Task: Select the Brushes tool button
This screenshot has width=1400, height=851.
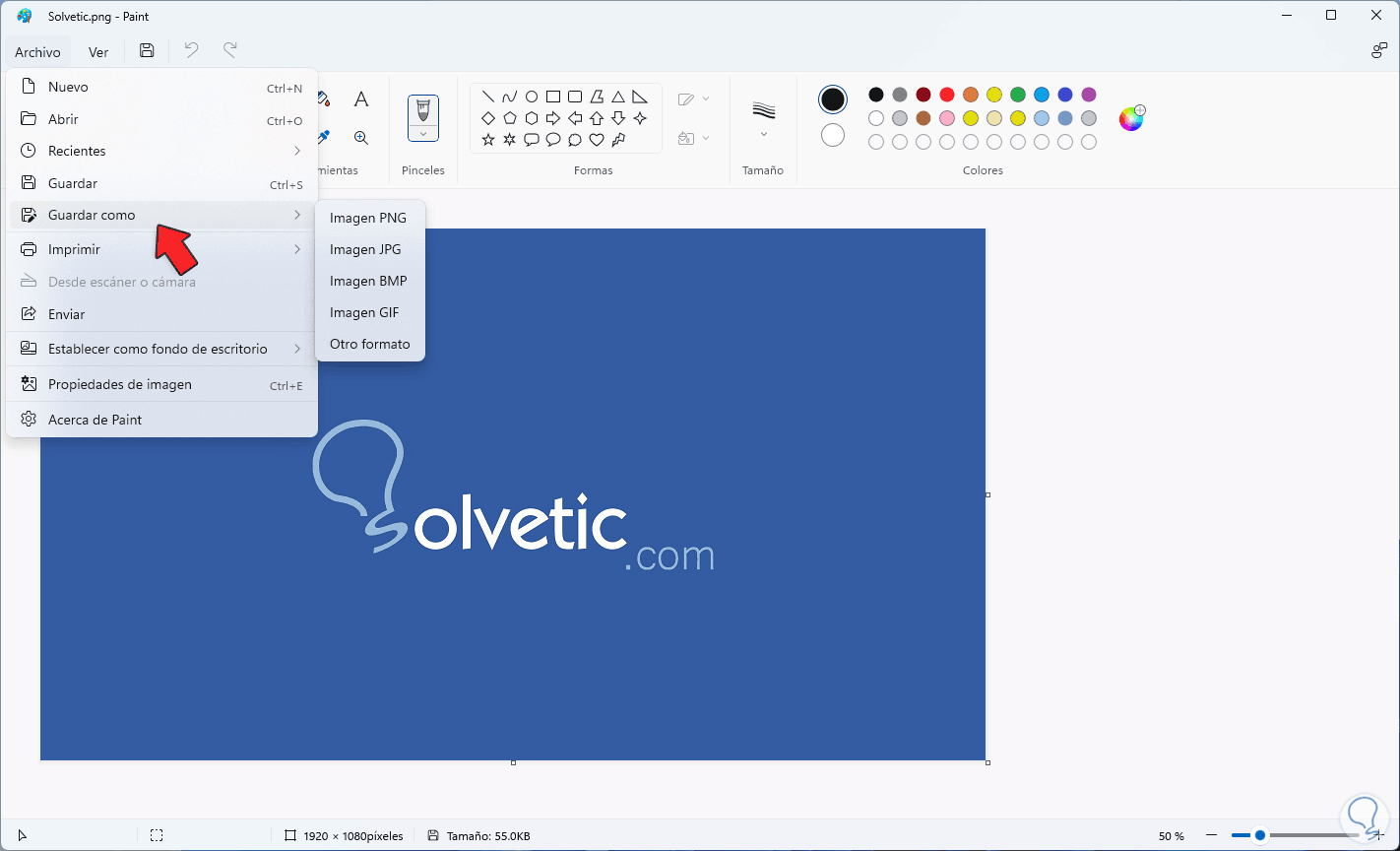Action: pos(423,109)
